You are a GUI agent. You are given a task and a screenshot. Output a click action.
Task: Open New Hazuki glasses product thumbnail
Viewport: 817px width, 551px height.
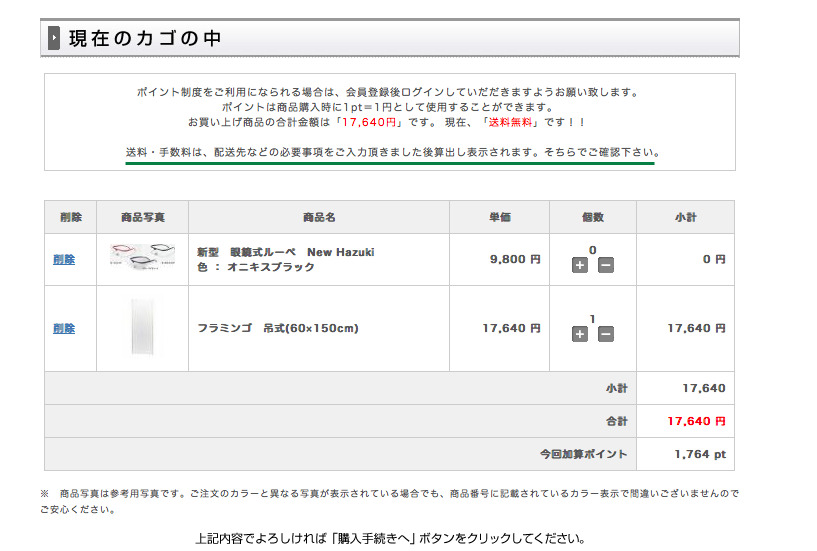142,256
